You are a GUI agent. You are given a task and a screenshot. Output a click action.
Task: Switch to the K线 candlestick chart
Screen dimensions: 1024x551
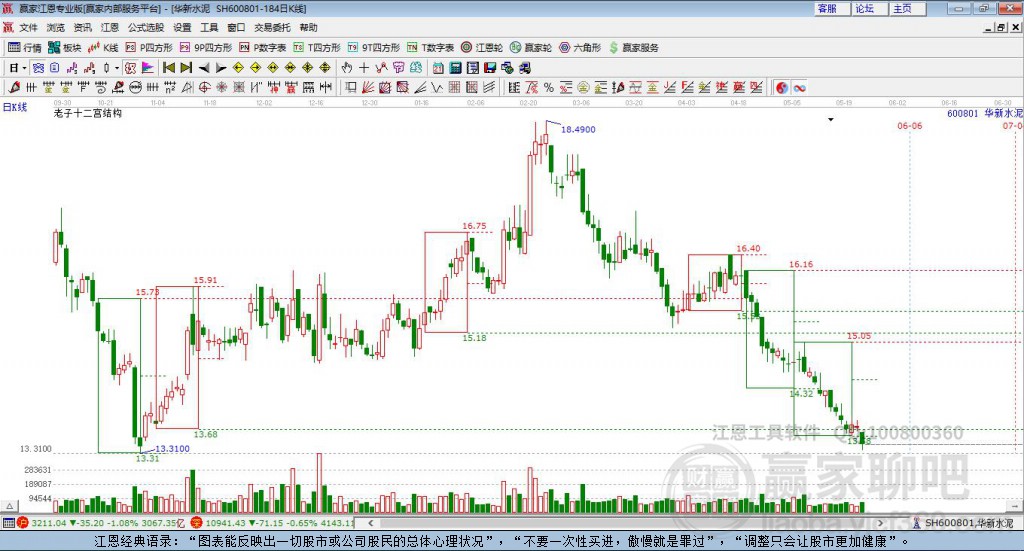click(103, 48)
